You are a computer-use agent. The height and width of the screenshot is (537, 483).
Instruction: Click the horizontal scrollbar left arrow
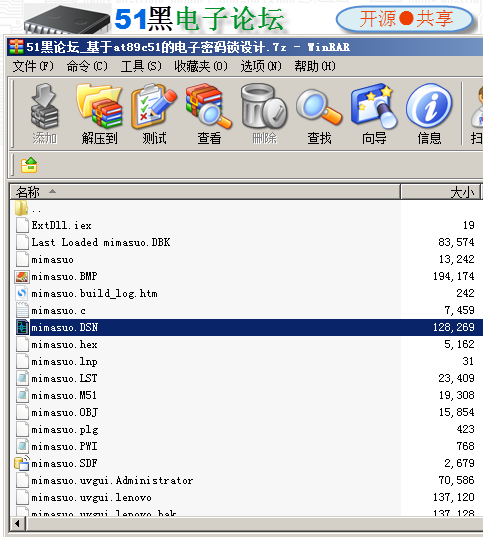[17, 523]
